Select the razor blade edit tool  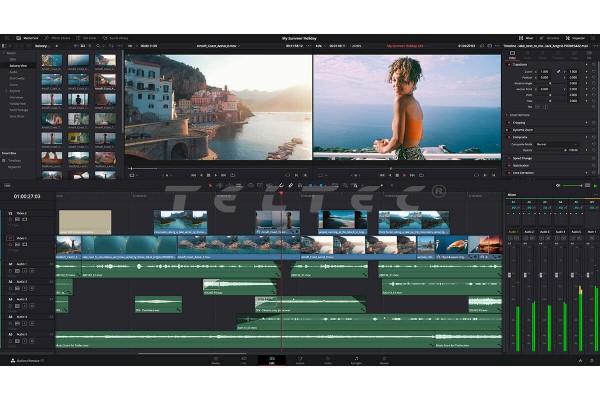pyautogui.click(x=291, y=185)
